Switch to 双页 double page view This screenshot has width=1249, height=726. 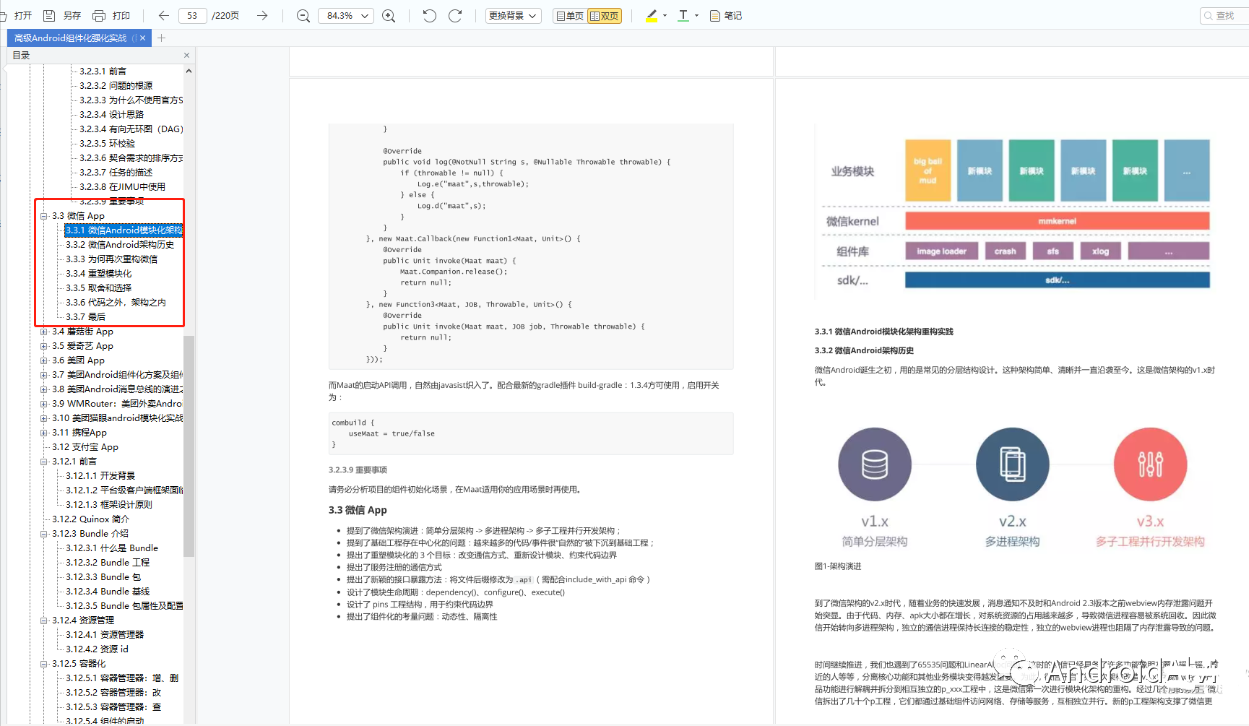[604, 16]
